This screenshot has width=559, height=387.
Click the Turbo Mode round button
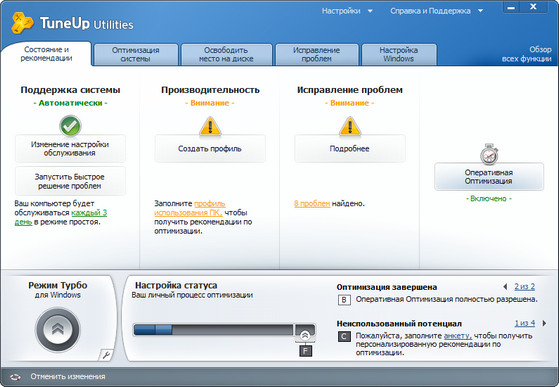point(58,330)
